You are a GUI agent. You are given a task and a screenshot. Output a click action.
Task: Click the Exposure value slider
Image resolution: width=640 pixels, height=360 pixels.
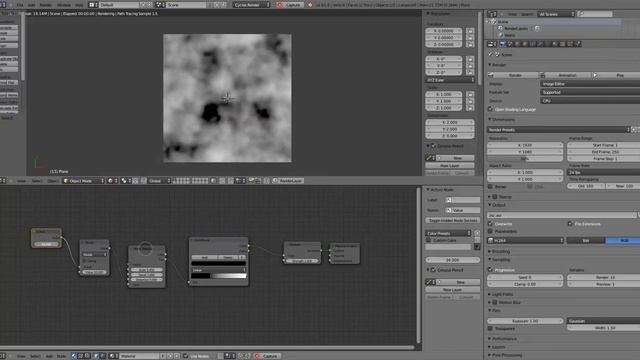525,321
